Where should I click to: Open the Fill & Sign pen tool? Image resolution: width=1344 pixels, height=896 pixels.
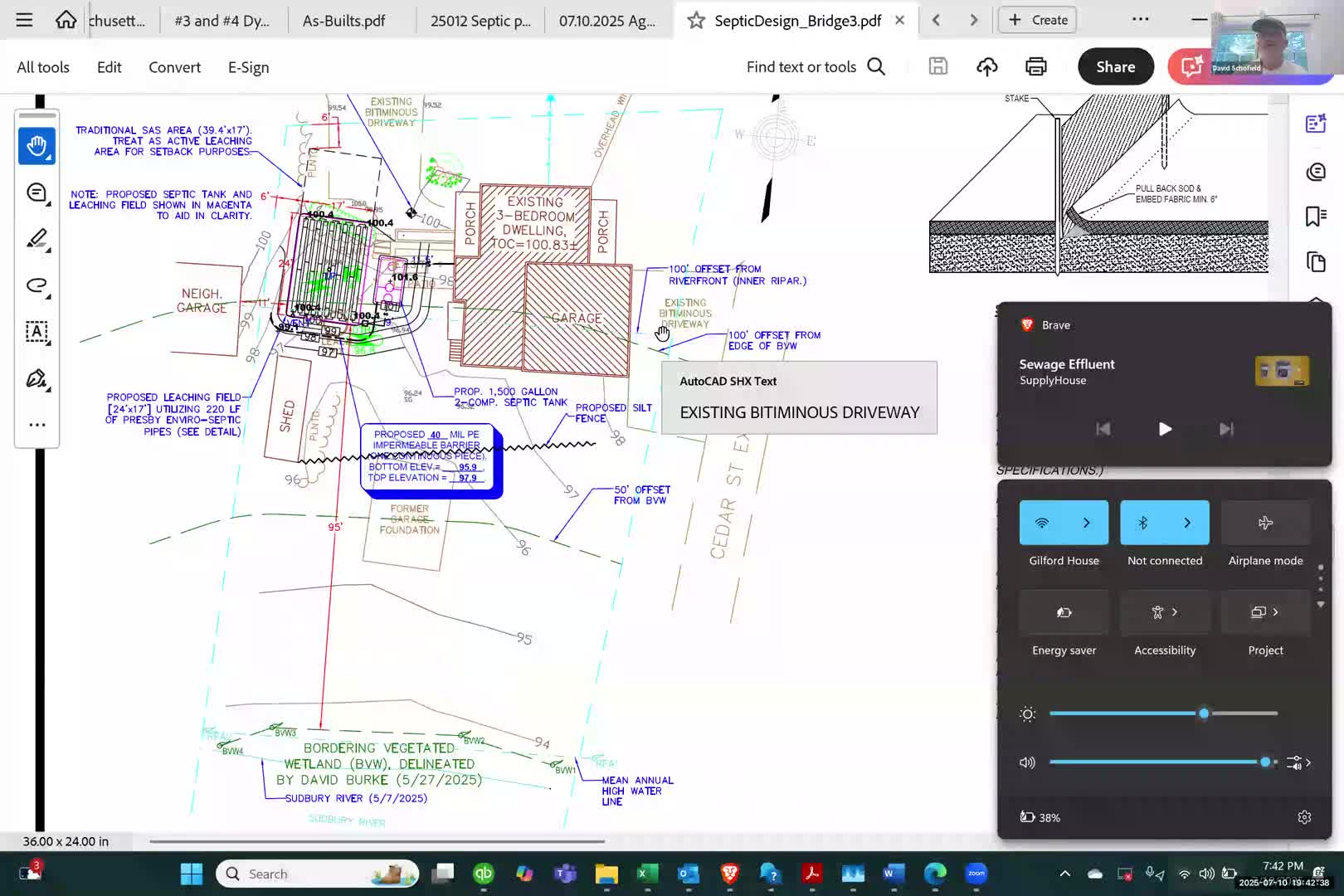[37, 378]
